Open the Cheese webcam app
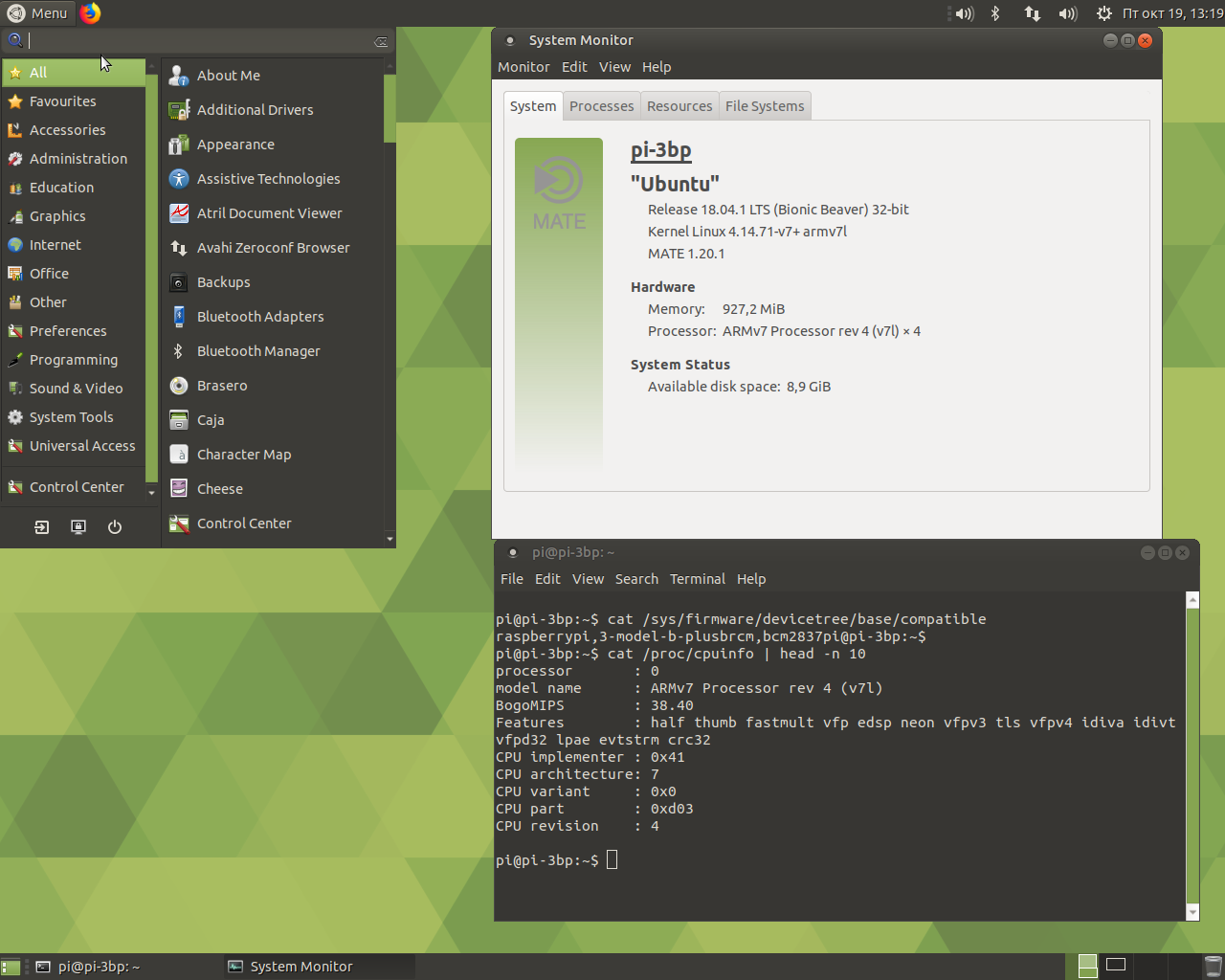This screenshot has width=1225, height=980. [x=273, y=489]
